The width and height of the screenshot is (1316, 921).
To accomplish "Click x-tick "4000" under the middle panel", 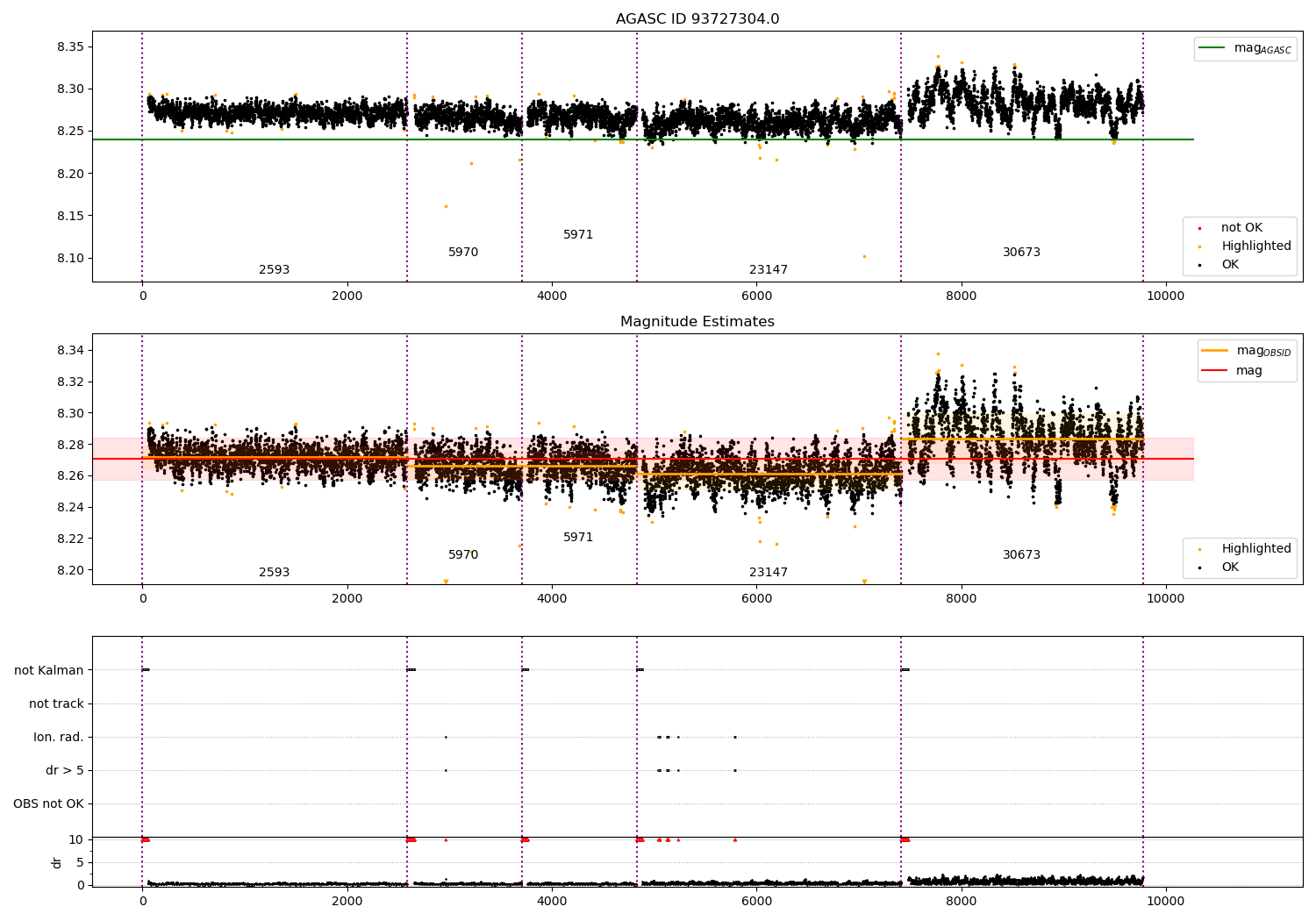I will point(552,599).
